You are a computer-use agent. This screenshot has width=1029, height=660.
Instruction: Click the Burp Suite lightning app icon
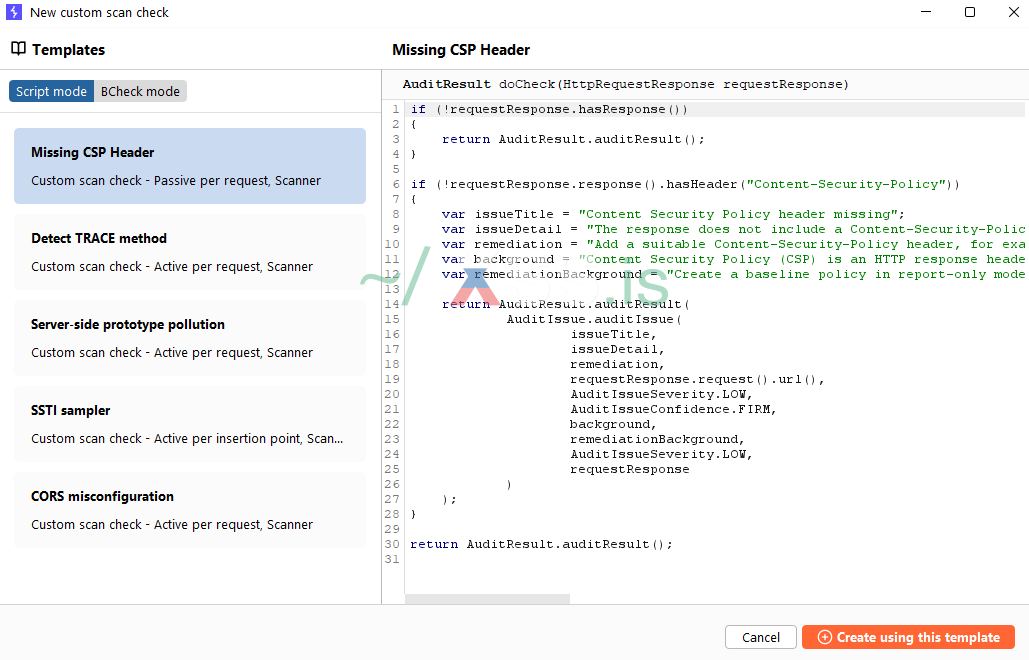point(14,12)
